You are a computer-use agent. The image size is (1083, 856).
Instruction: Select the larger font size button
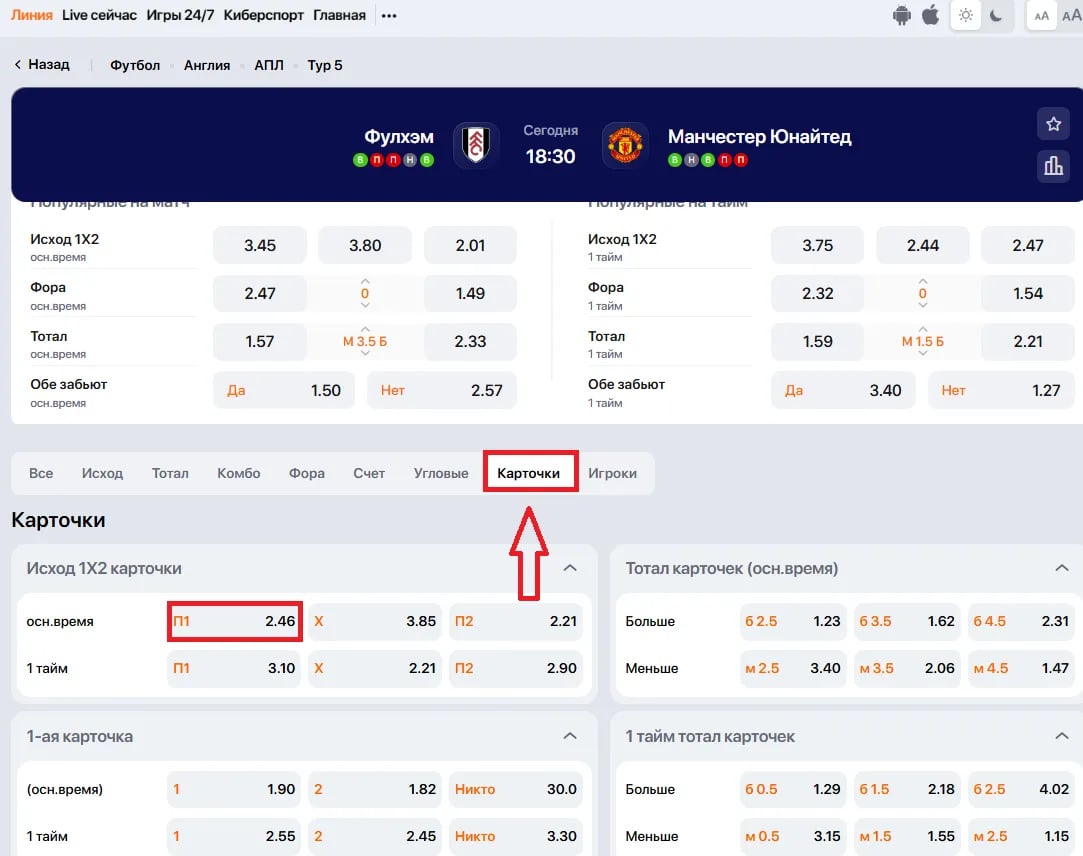point(1071,16)
